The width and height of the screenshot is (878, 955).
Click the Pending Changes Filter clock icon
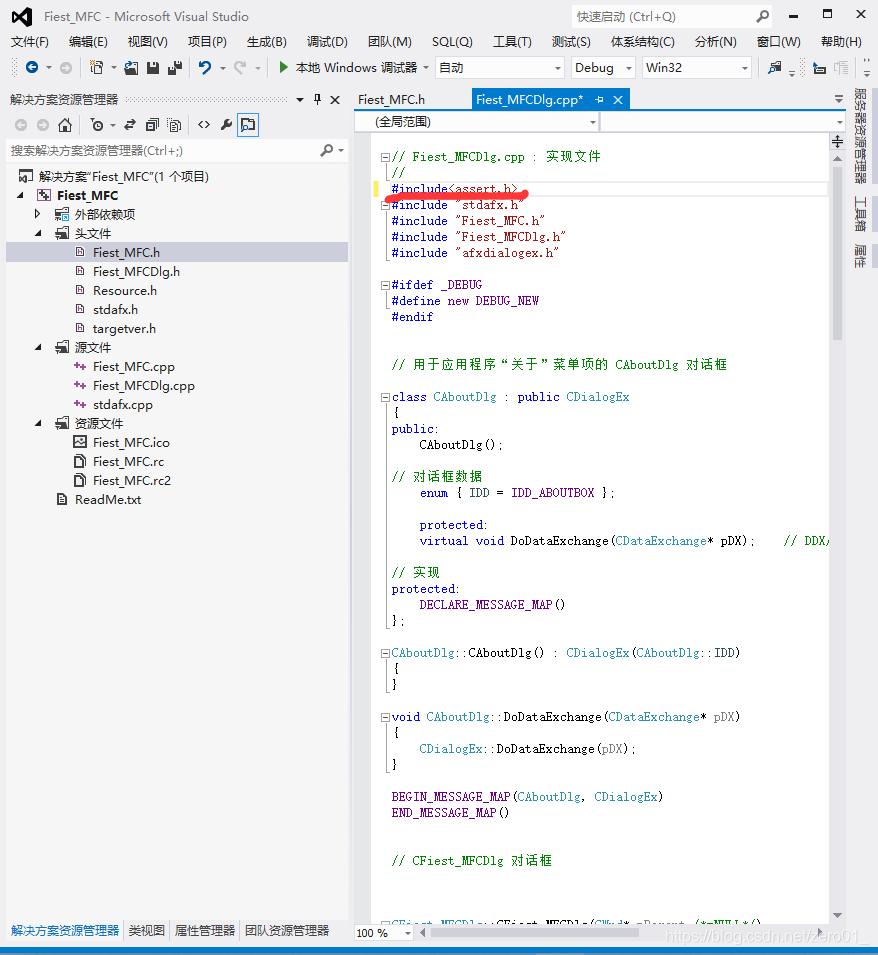coord(97,125)
